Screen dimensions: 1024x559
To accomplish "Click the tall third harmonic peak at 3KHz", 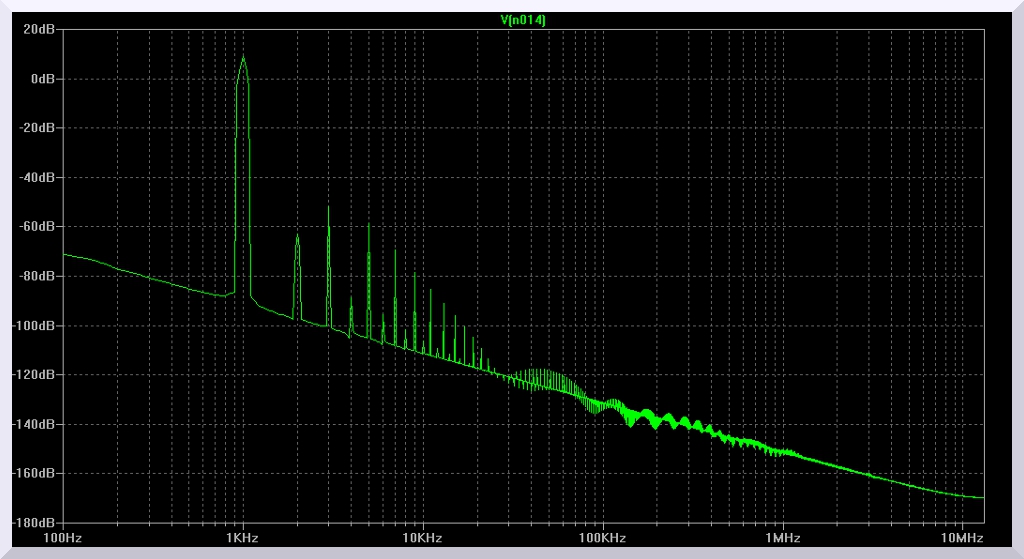I will 328,208.
